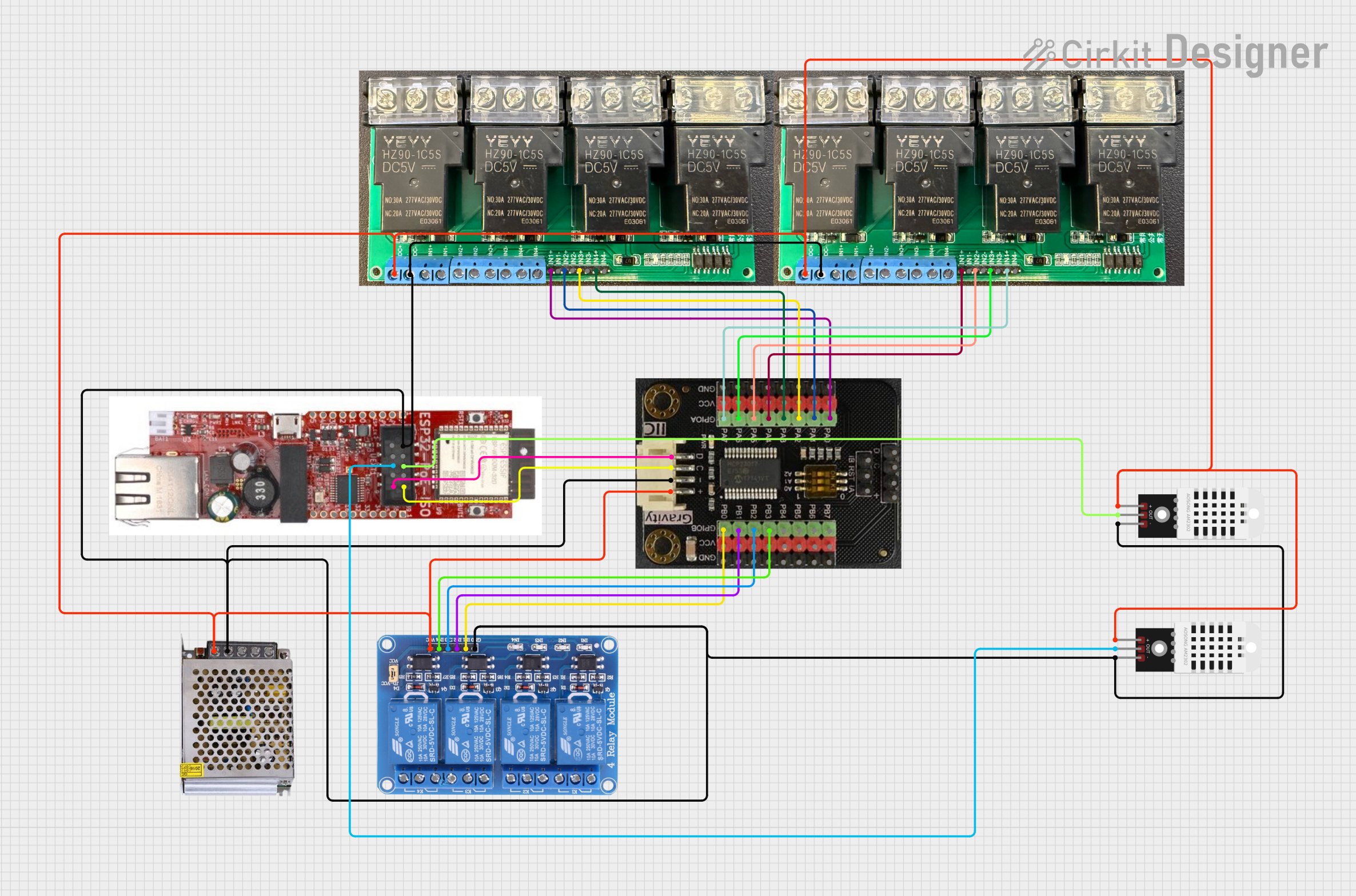Click the Cirkit Designer logo watermark
The image size is (1356, 896).
pos(1175,53)
